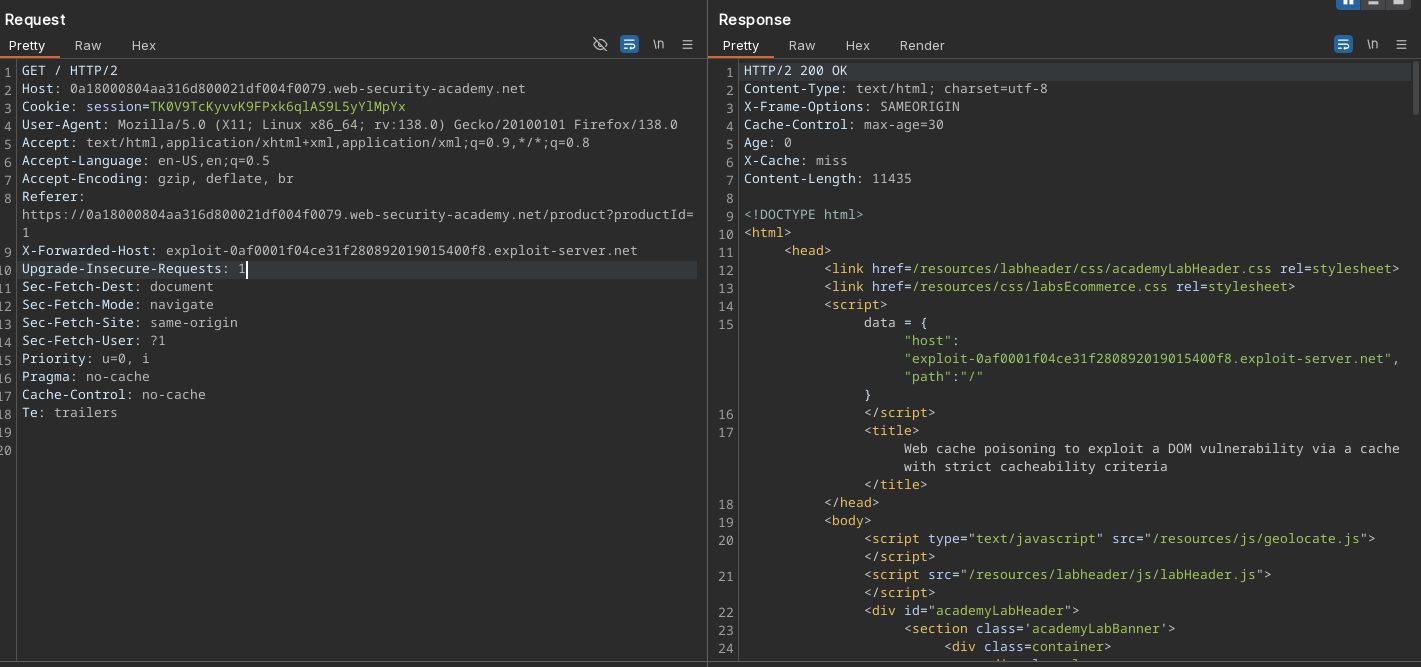This screenshot has width=1421, height=667.
Task: Switch Response view to Hex tab
Action: point(858,45)
